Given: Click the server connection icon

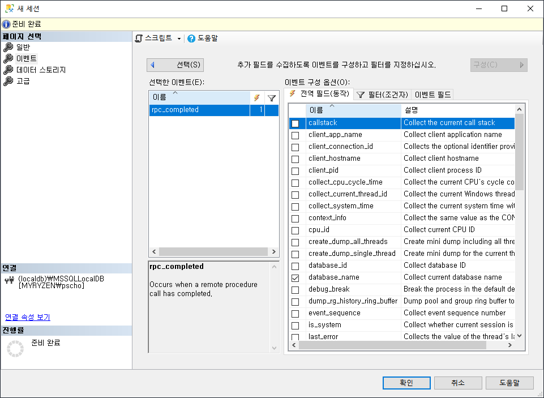Looking at the screenshot, I should (x=9, y=280).
